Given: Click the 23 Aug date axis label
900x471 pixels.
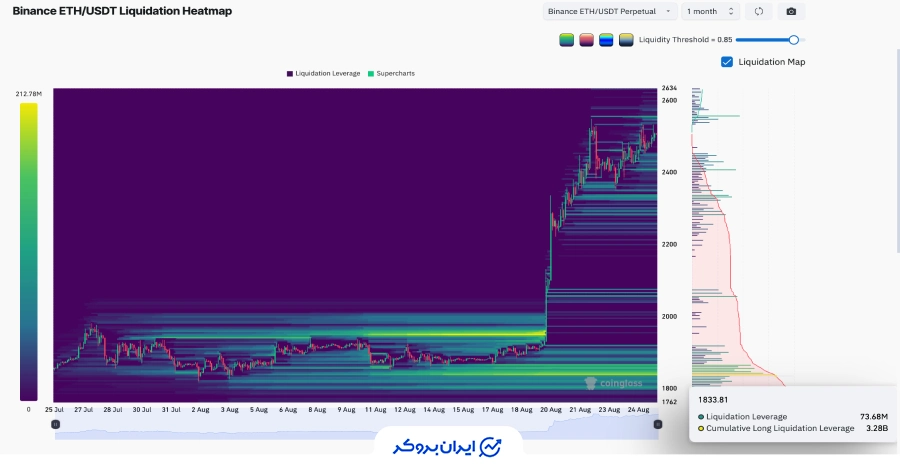Looking at the screenshot, I should pos(610,410).
